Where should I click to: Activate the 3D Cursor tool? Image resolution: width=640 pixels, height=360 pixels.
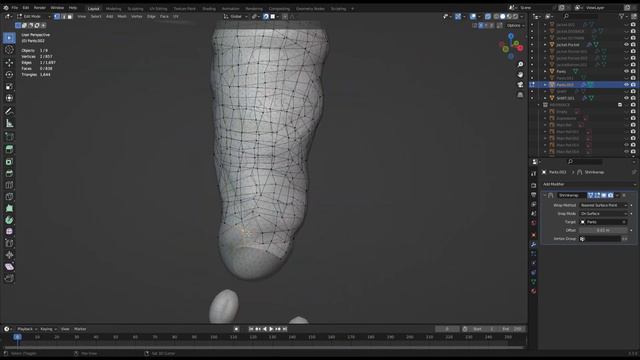[9, 50]
